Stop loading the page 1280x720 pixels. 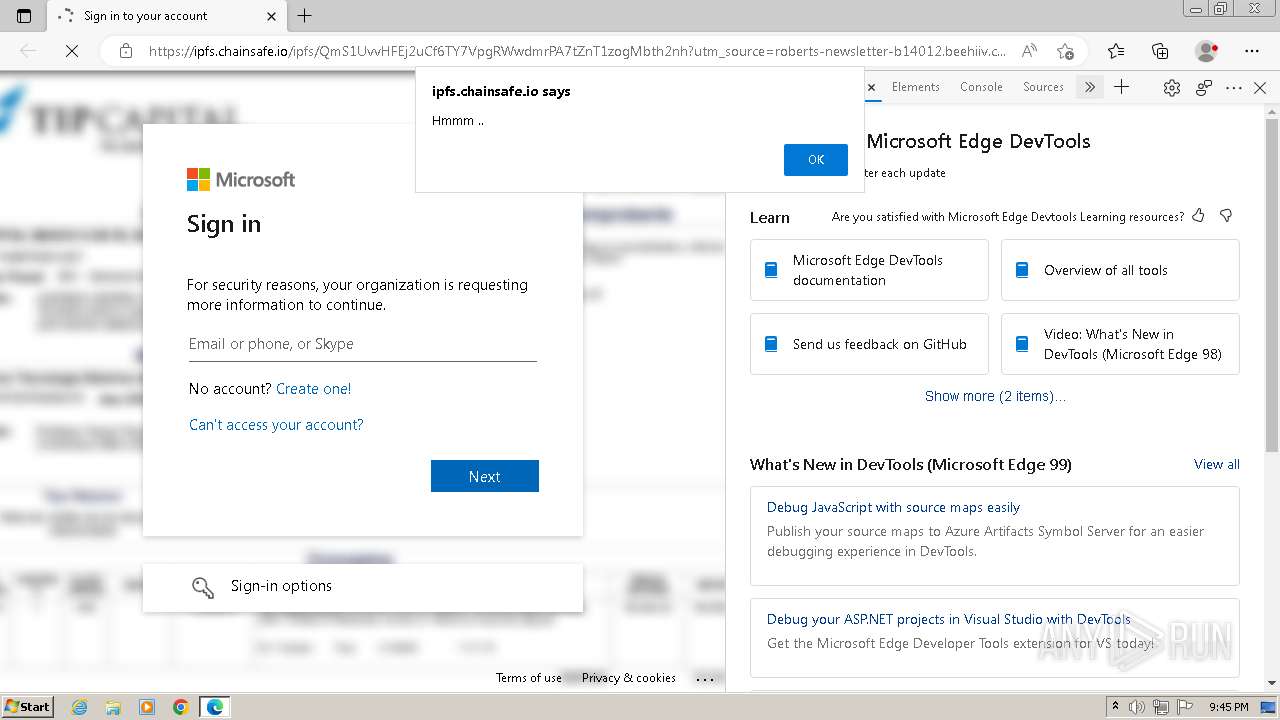(x=72, y=51)
